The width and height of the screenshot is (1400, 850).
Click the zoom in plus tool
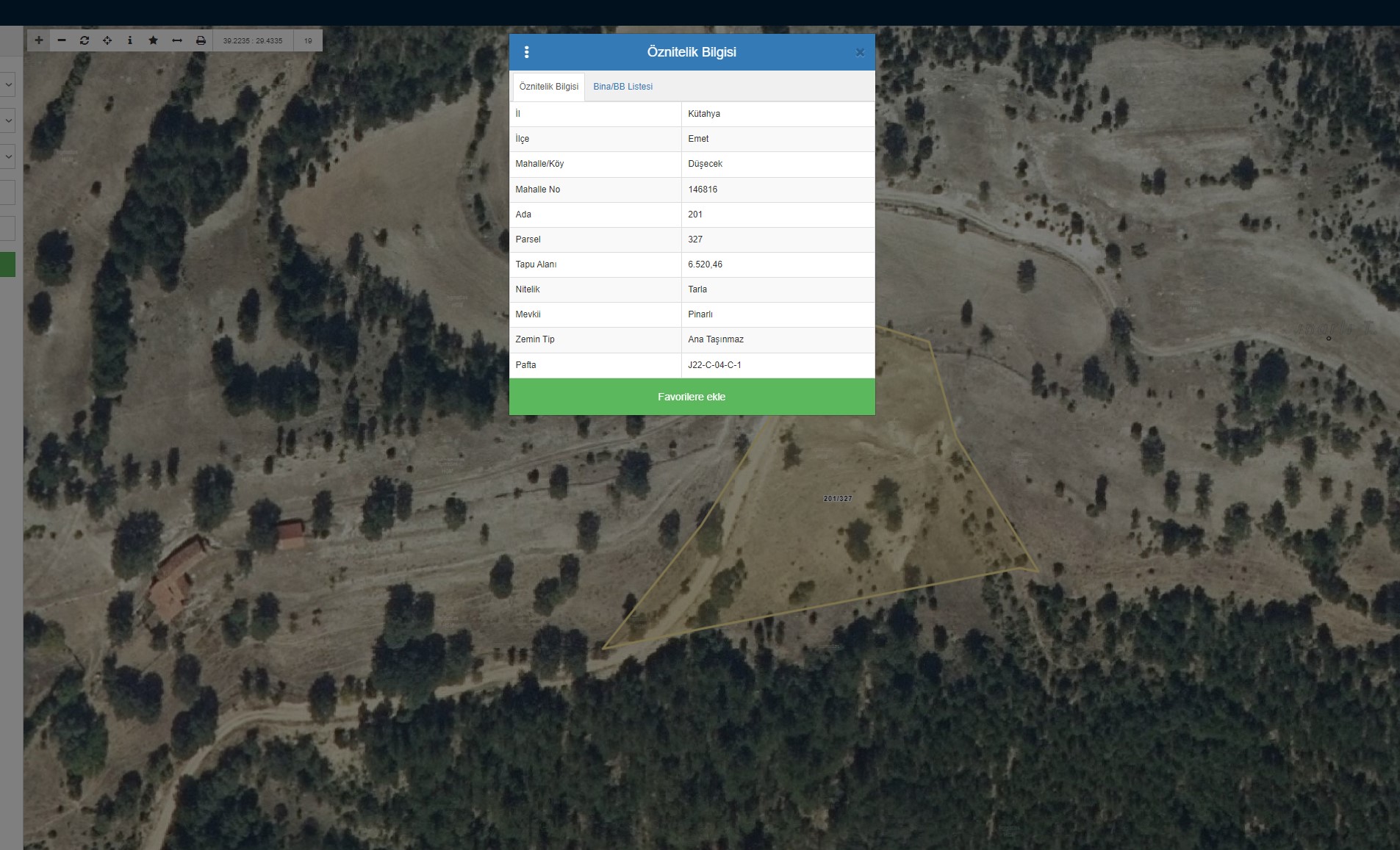point(39,40)
